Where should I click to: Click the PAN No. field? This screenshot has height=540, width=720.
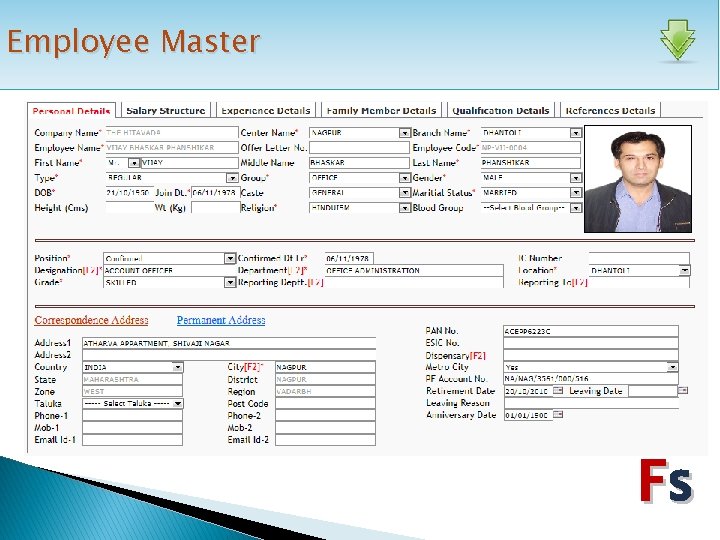pyautogui.click(x=591, y=331)
